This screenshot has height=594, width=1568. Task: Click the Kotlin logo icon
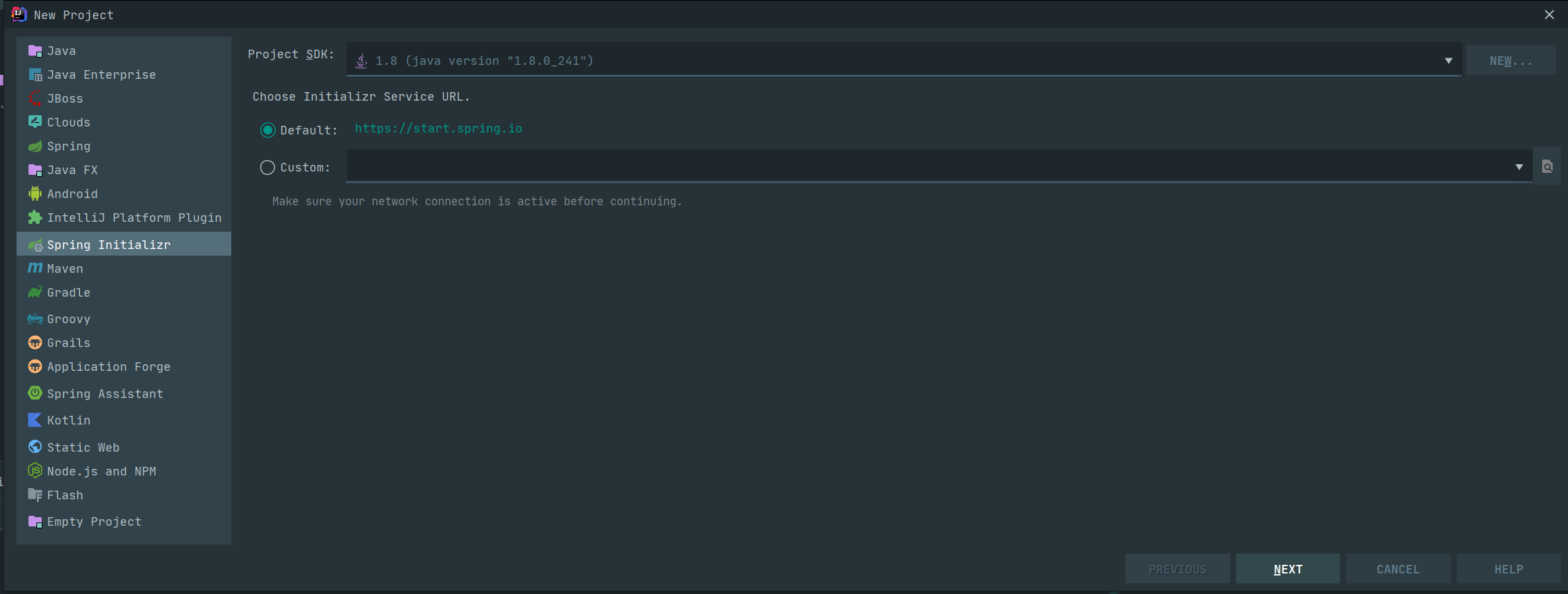click(x=35, y=420)
